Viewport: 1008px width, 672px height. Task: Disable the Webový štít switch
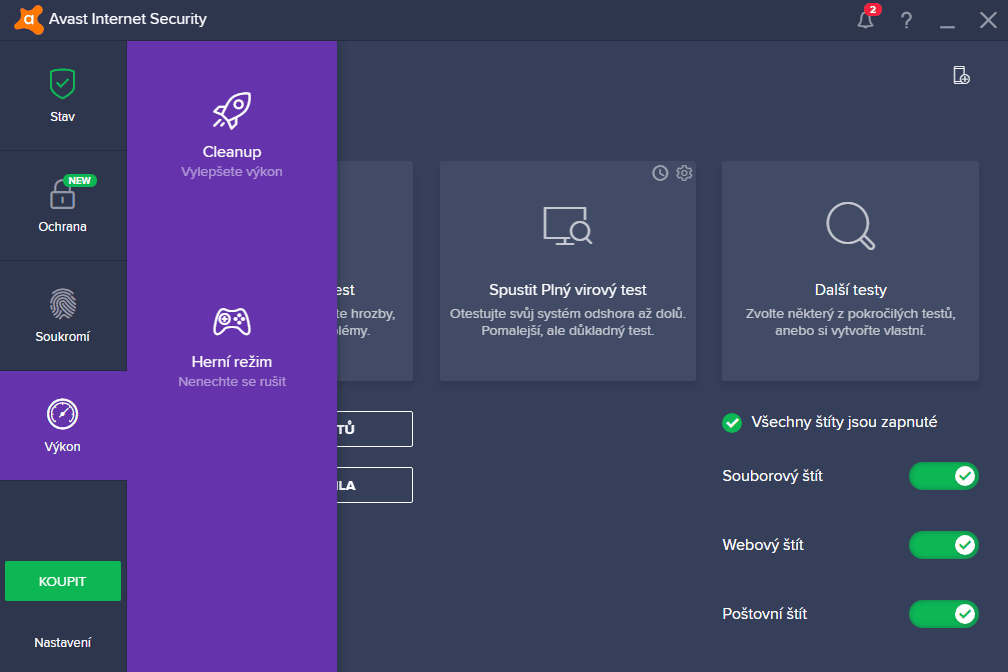(944, 545)
